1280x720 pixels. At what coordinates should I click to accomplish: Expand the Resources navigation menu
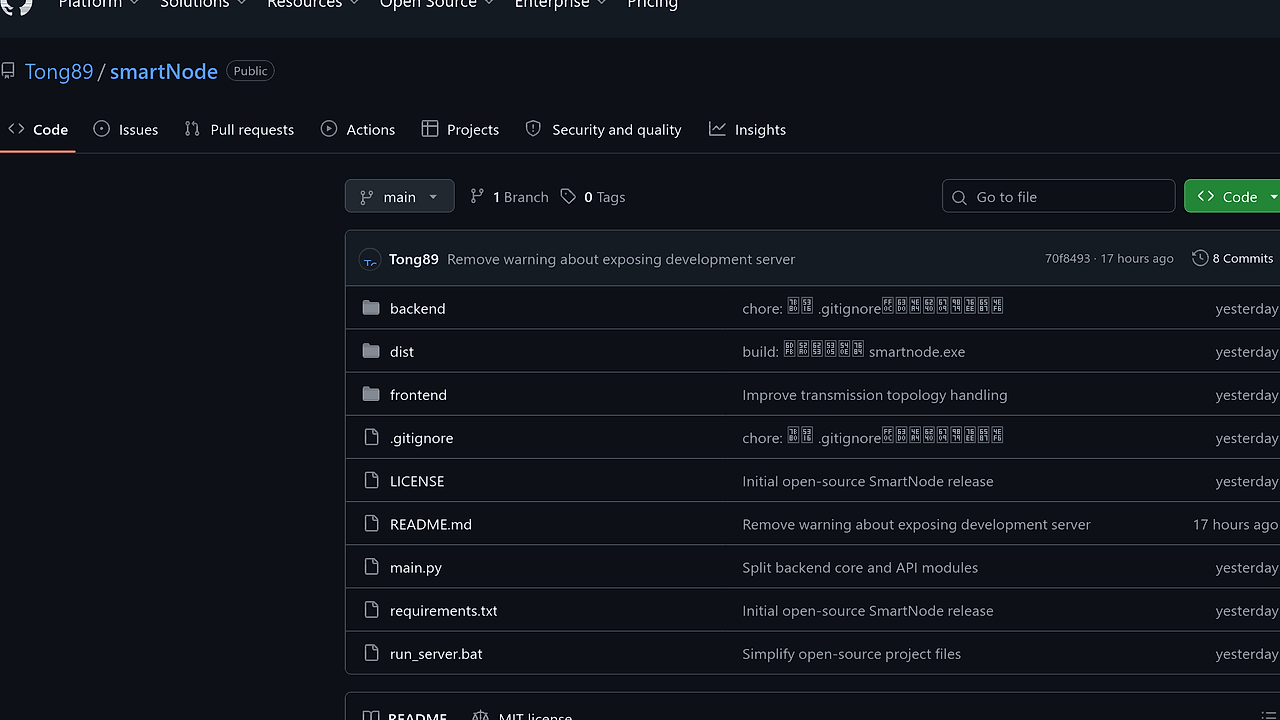tap(312, 3)
